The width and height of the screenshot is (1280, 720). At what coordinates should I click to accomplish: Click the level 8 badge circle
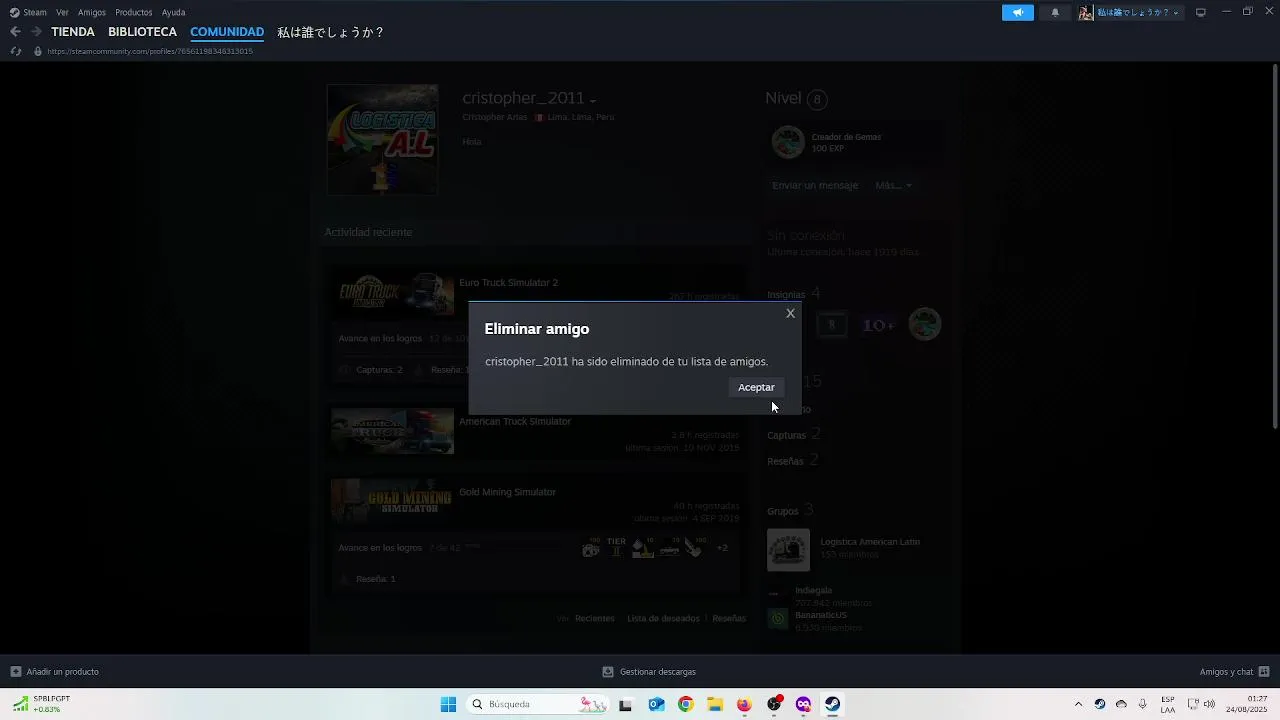tap(817, 99)
